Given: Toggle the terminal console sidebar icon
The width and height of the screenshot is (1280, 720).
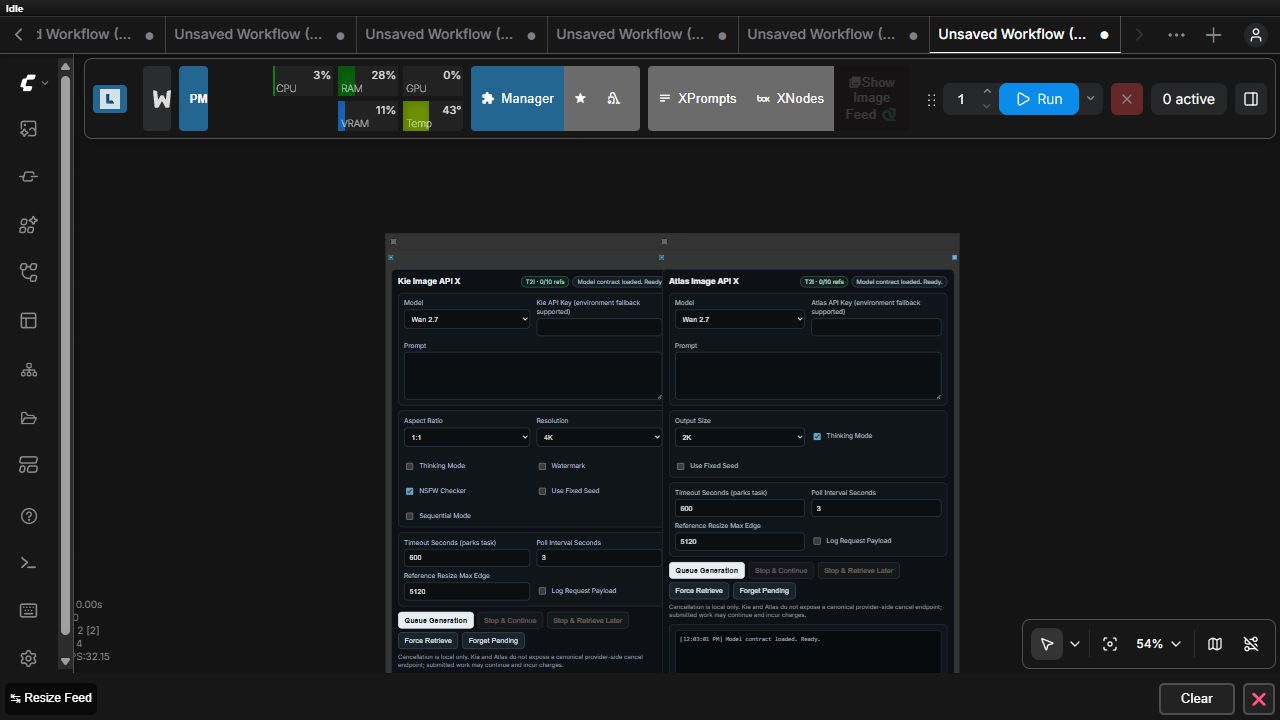Looking at the screenshot, I should point(28,563).
